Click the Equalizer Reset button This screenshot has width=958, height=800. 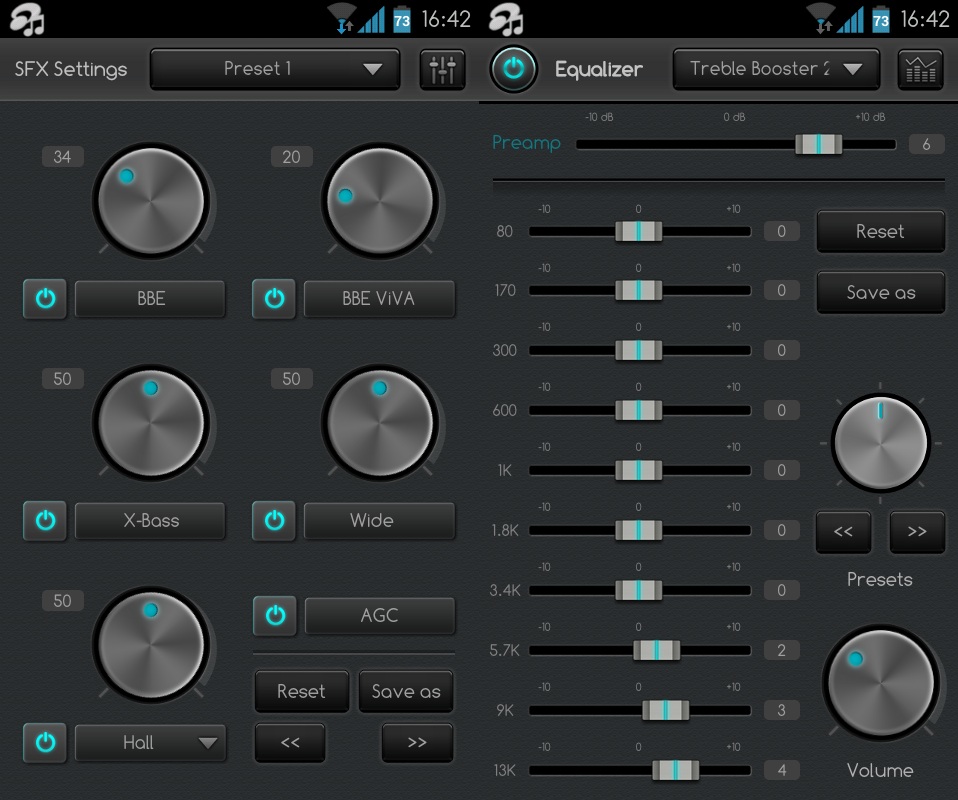(880, 232)
